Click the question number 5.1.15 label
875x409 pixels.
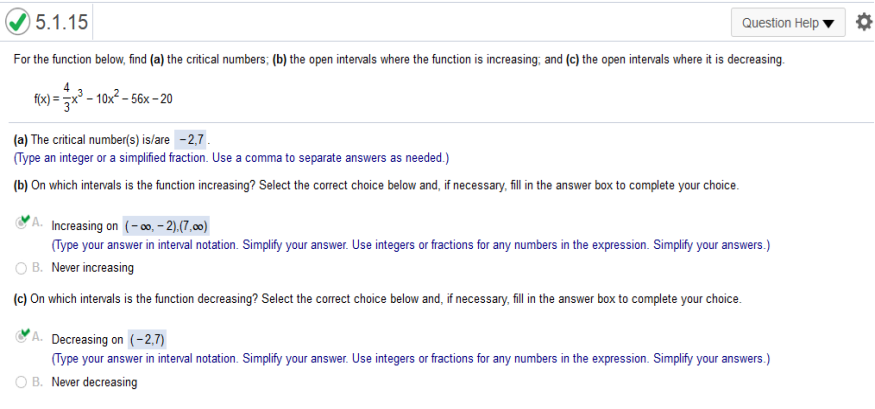(x=62, y=22)
